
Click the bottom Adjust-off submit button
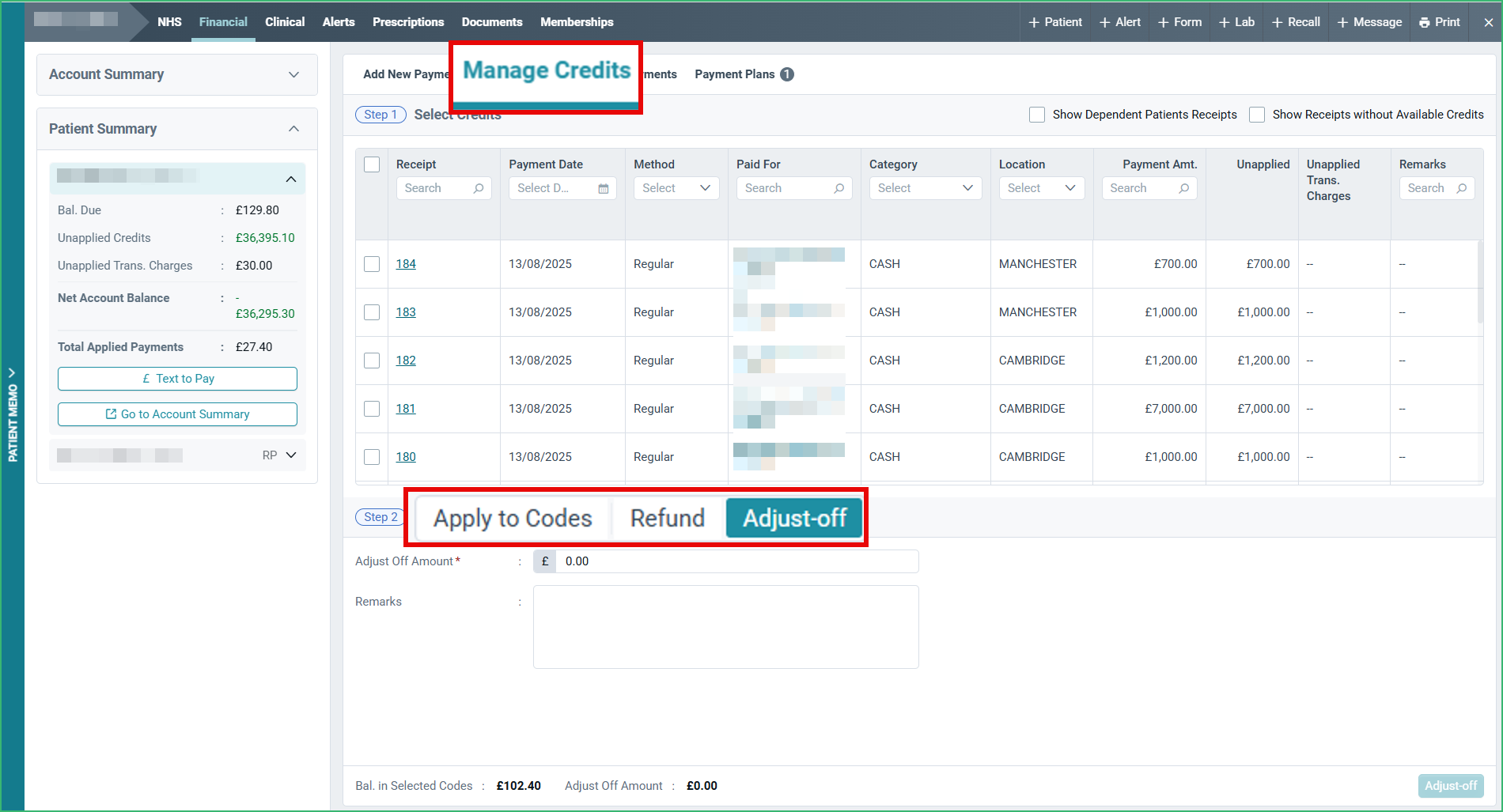pyautogui.click(x=1451, y=786)
